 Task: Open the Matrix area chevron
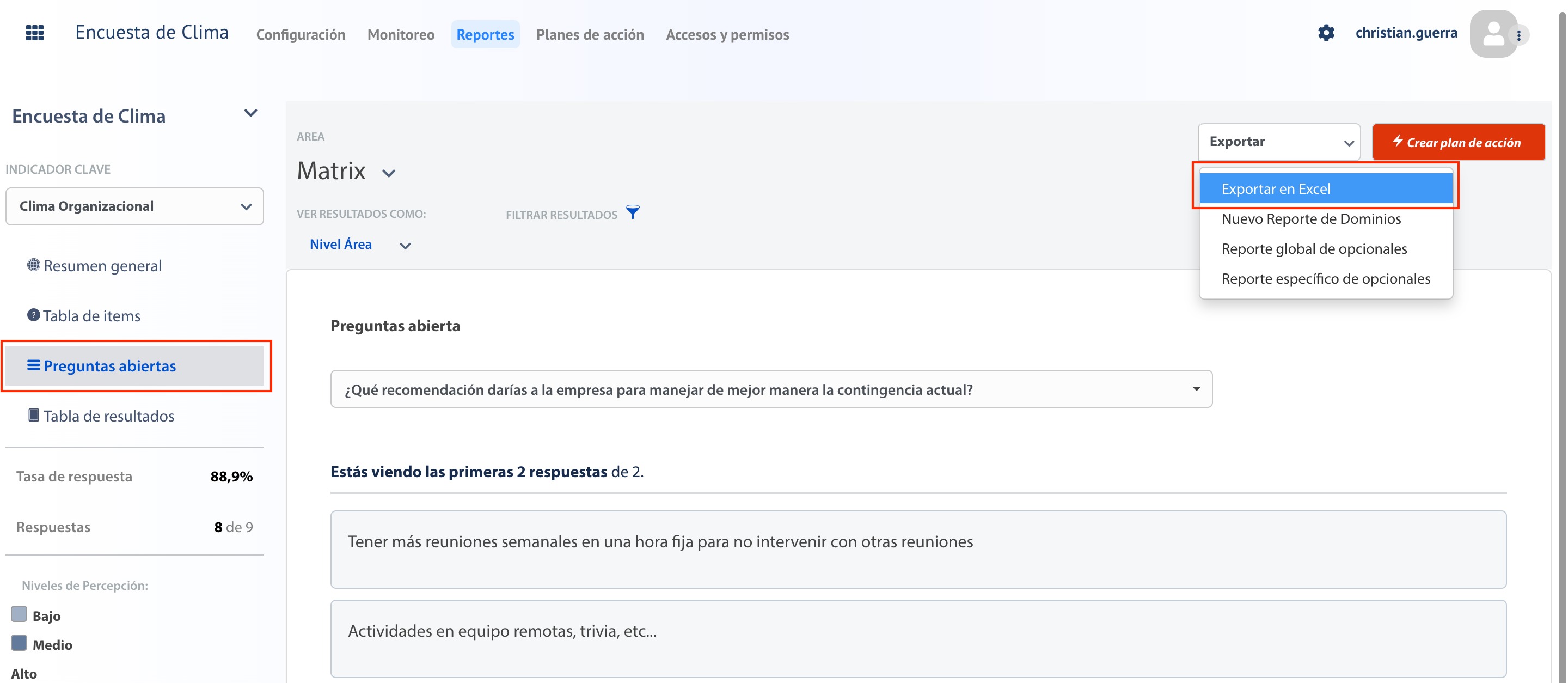pyautogui.click(x=389, y=174)
